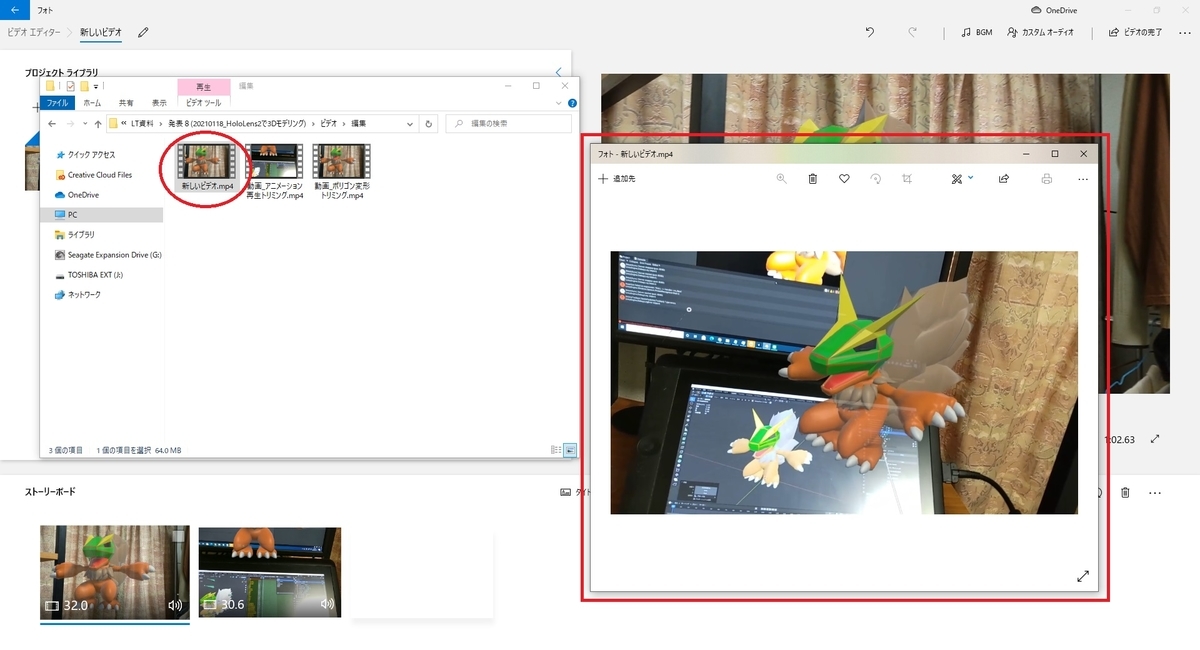The width and height of the screenshot is (1200, 650).
Task: Select 動画_アニメーション再生トリミング.mp4 file
Action: tap(274, 171)
